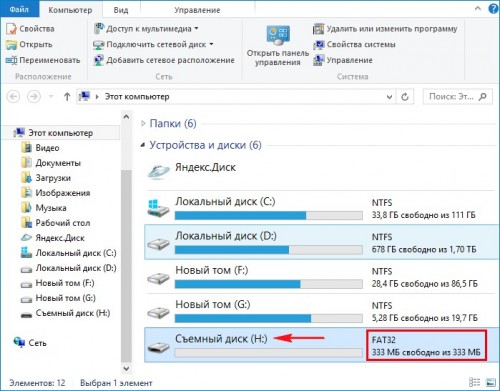
Task: Click the Open Control Panel icon
Action: coord(278,35)
